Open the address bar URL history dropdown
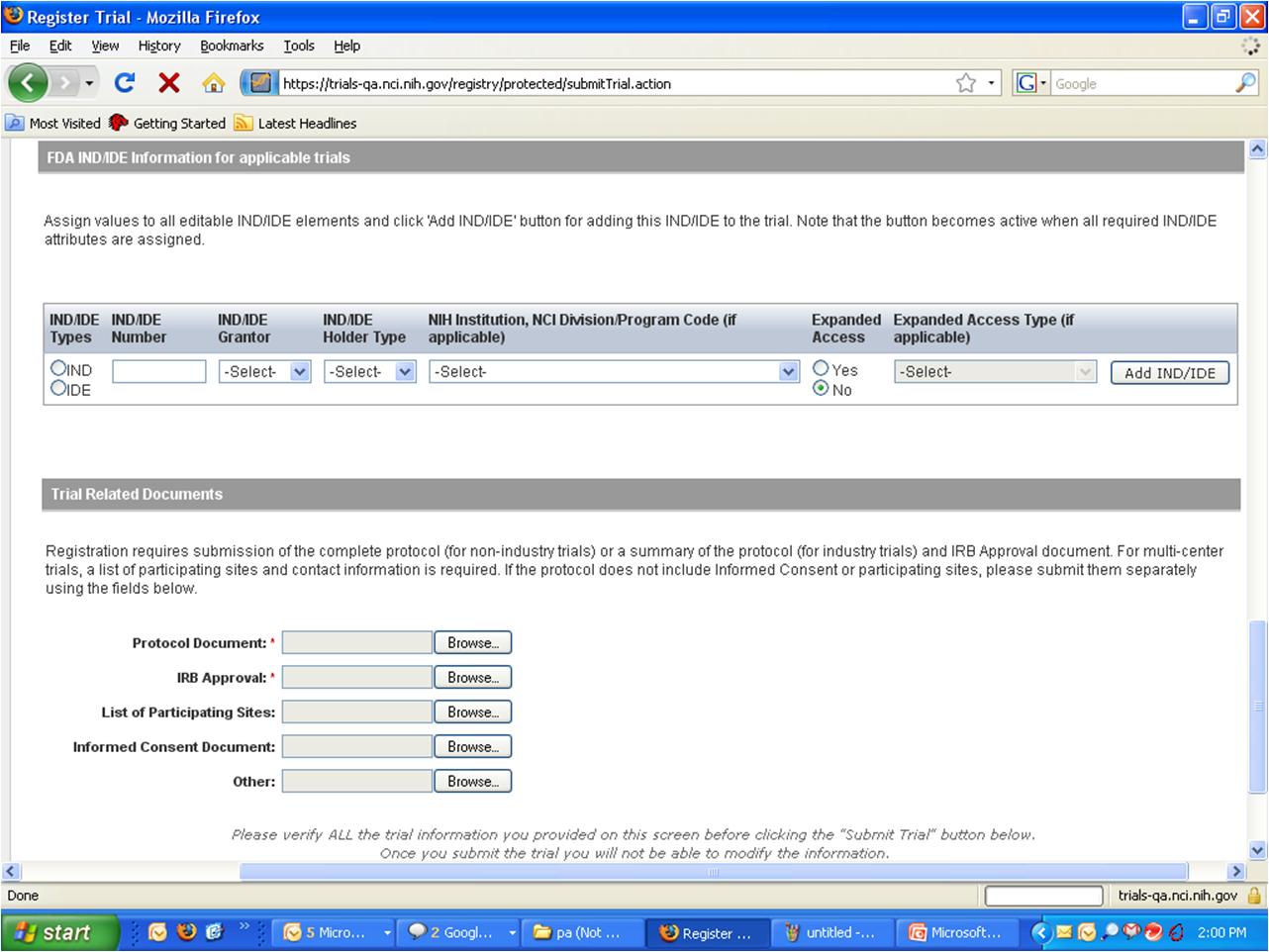 pyautogui.click(x=991, y=84)
